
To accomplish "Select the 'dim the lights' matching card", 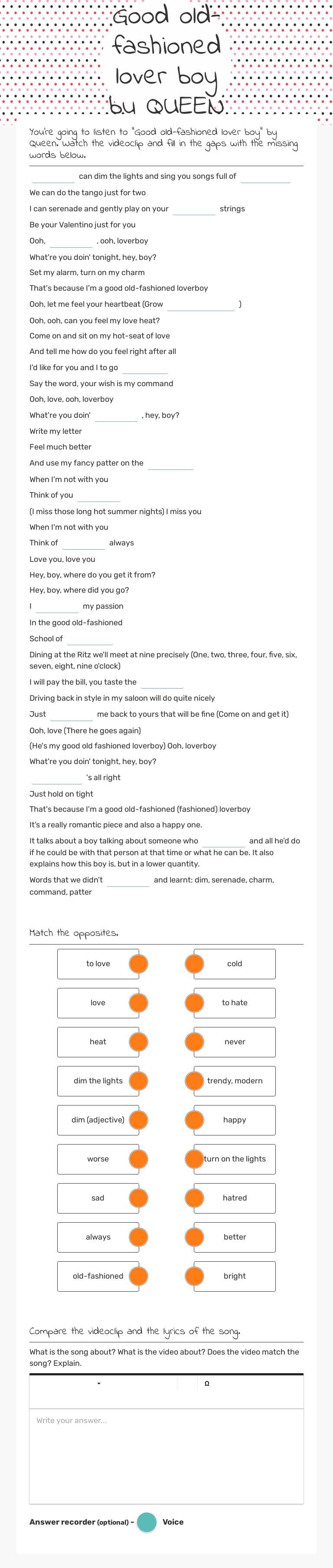I will (x=98, y=1080).
